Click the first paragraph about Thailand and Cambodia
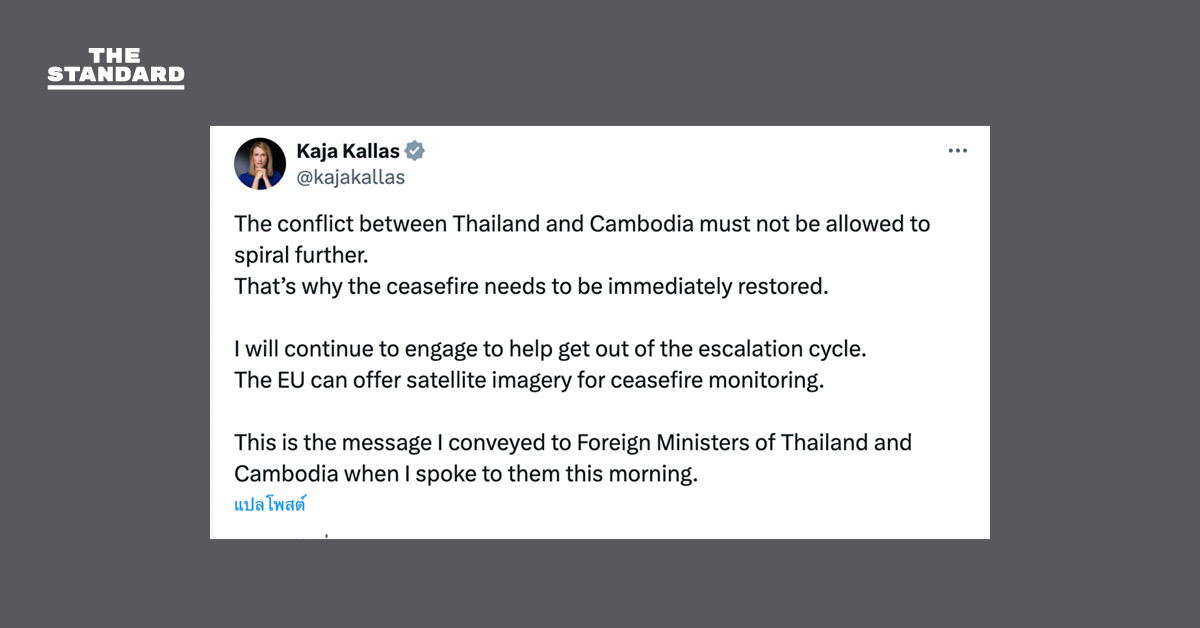 [x=582, y=224]
